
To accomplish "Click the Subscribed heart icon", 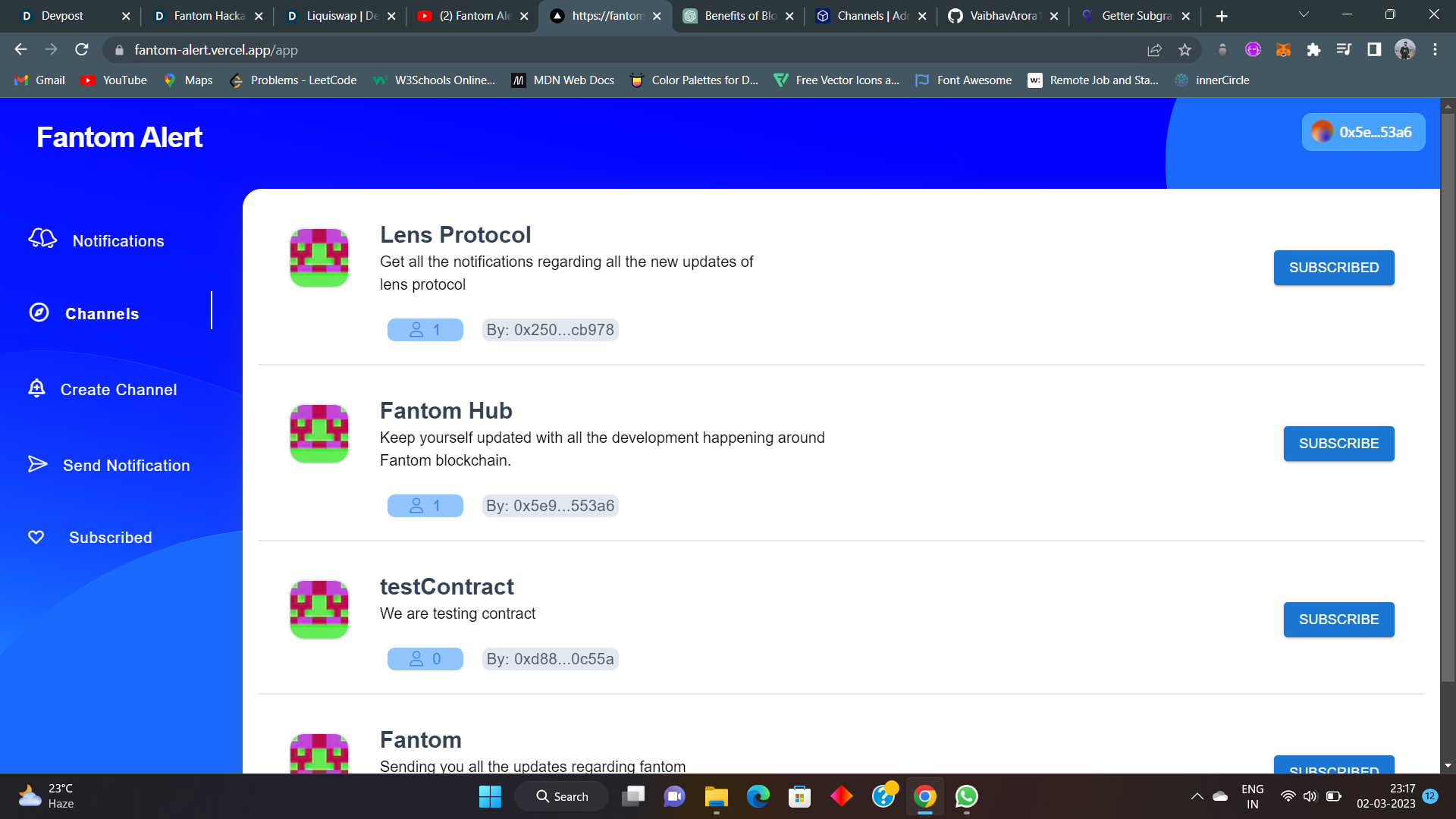I will pos(36,537).
